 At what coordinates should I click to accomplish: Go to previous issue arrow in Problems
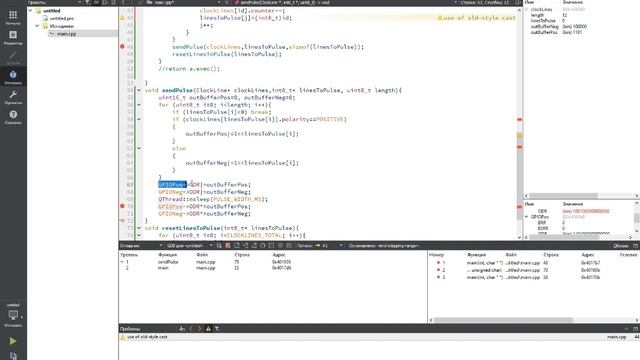pyautogui.click(x=191, y=329)
